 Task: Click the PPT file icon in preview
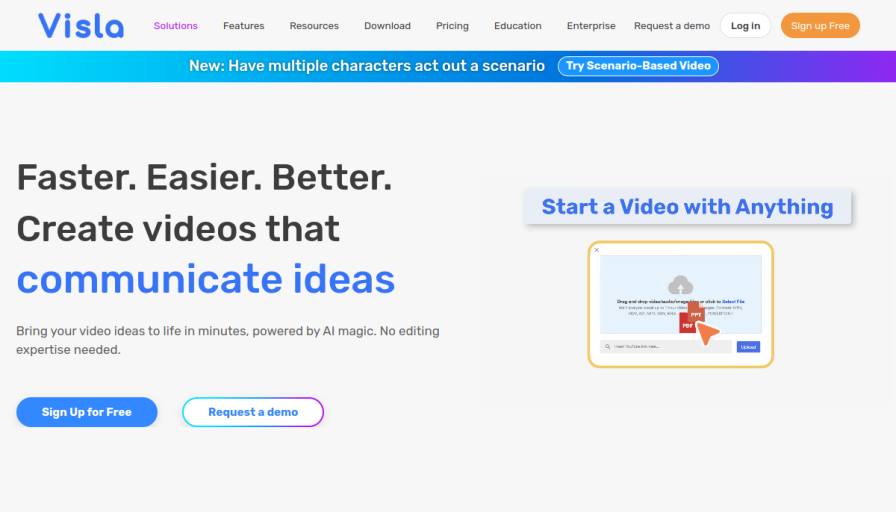696,313
